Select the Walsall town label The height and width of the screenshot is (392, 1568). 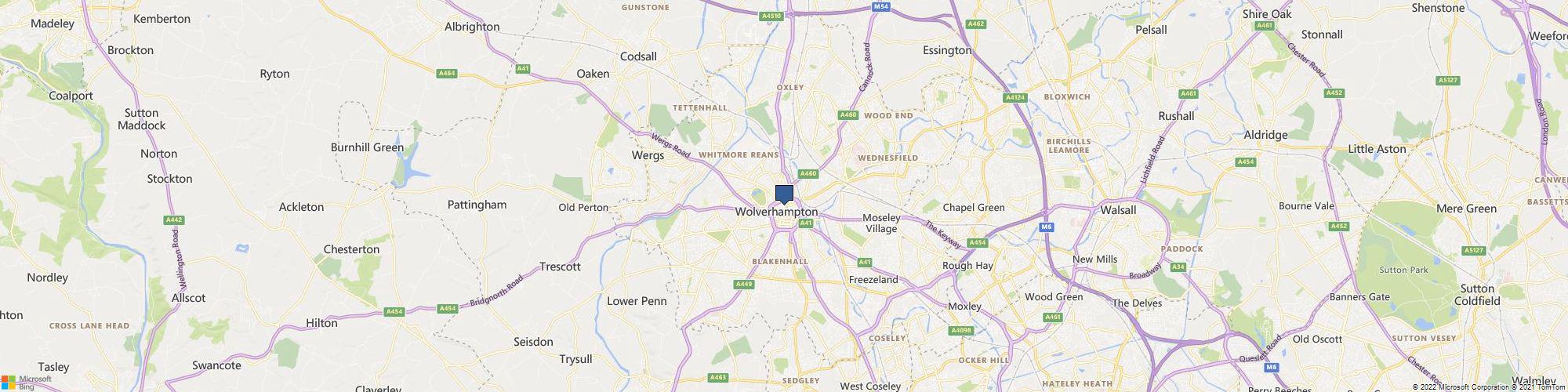pyautogui.click(x=1119, y=210)
